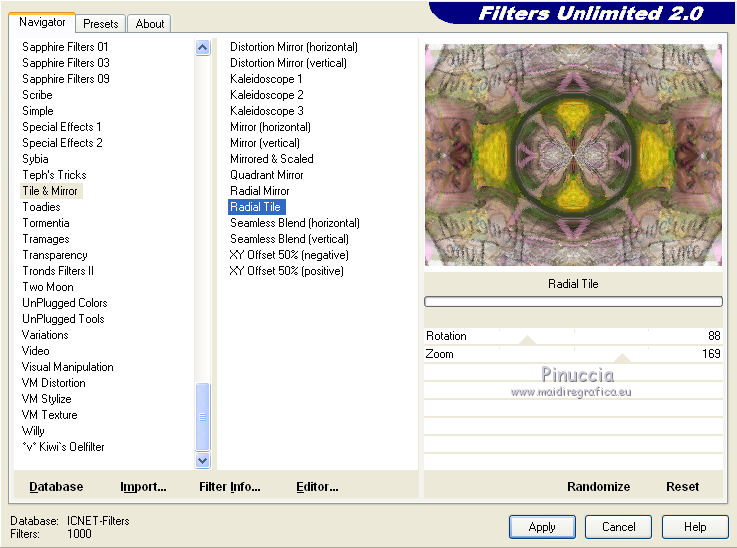This screenshot has height=548, width=737.
Task: Select Special Effects 1 category
Action: 62,127
